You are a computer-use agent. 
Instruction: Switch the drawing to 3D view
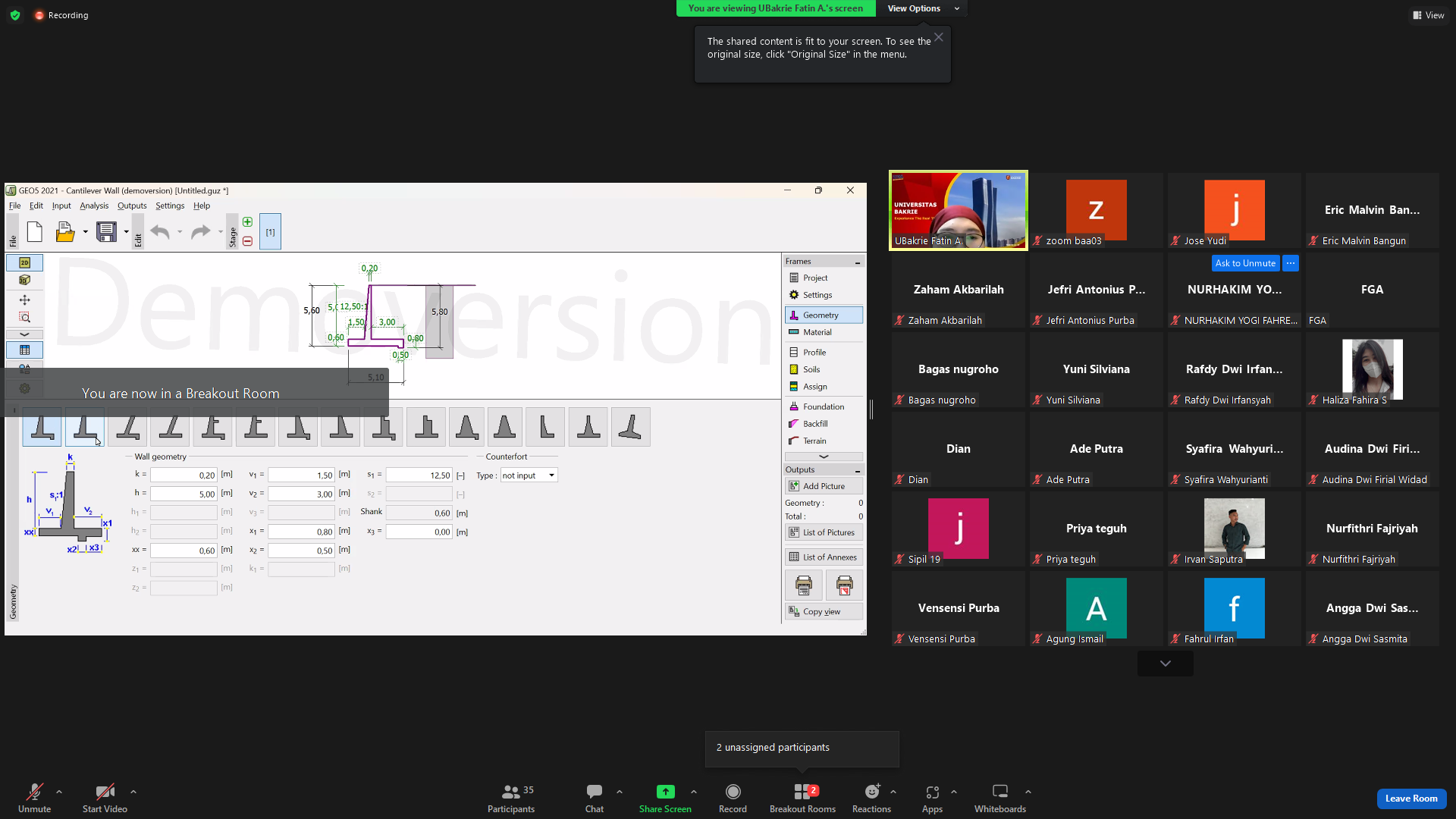(24, 280)
